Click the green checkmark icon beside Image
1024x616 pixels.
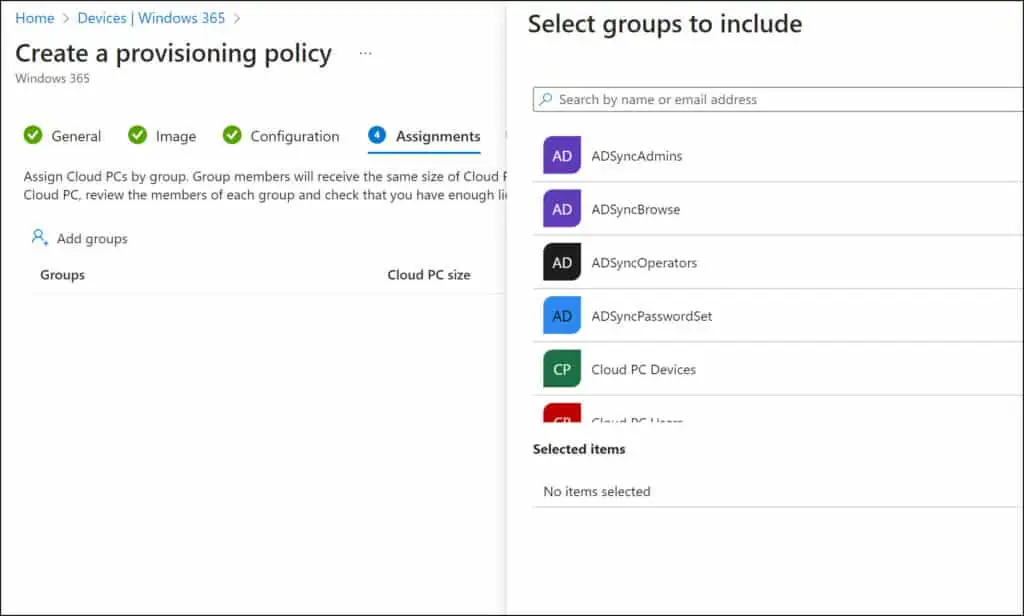coord(137,135)
